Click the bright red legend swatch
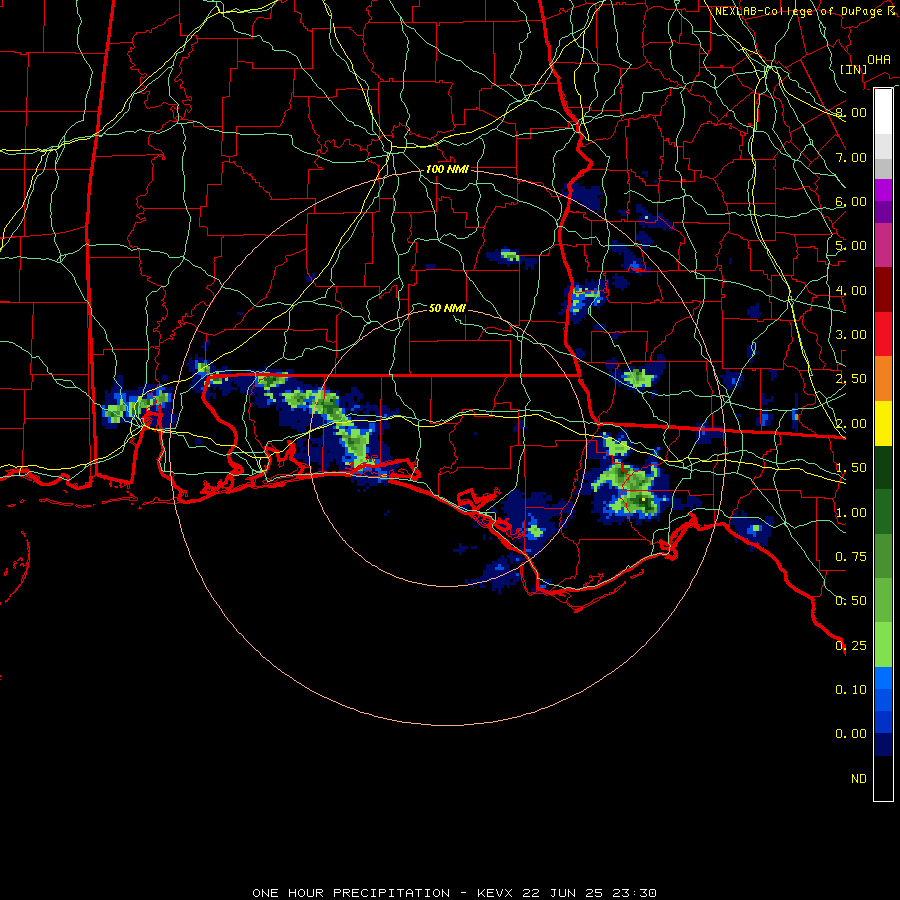This screenshot has height=900, width=900. [x=883, y=334]
